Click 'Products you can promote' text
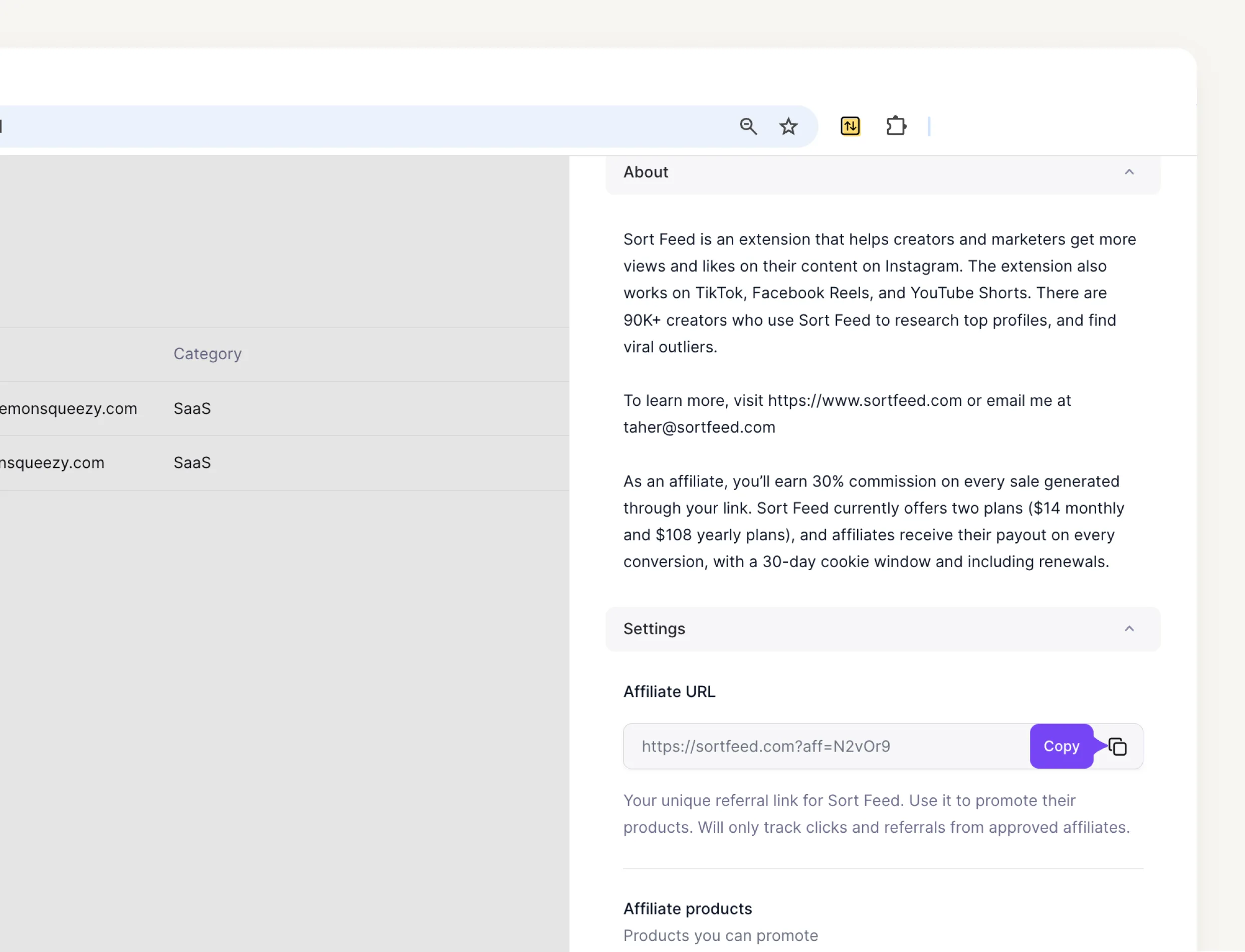The image size is (1245, 952). (720, 935)
